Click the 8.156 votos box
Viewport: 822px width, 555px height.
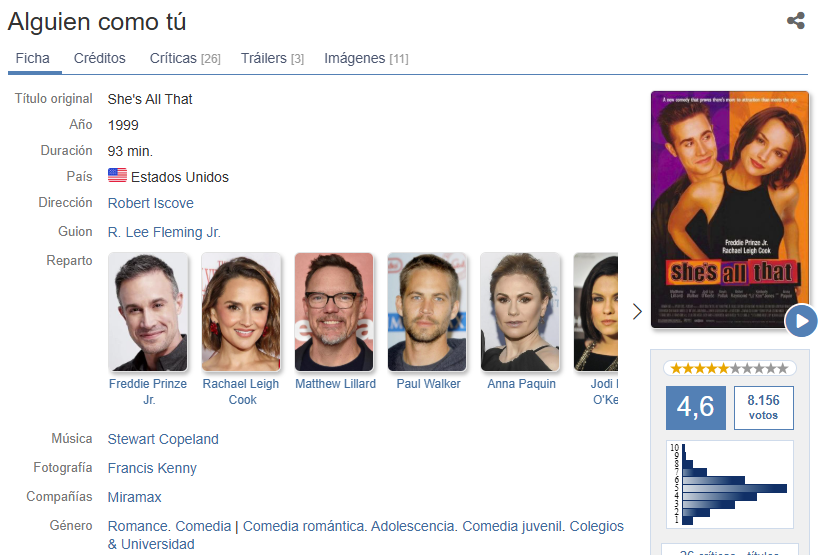(763, 408)
